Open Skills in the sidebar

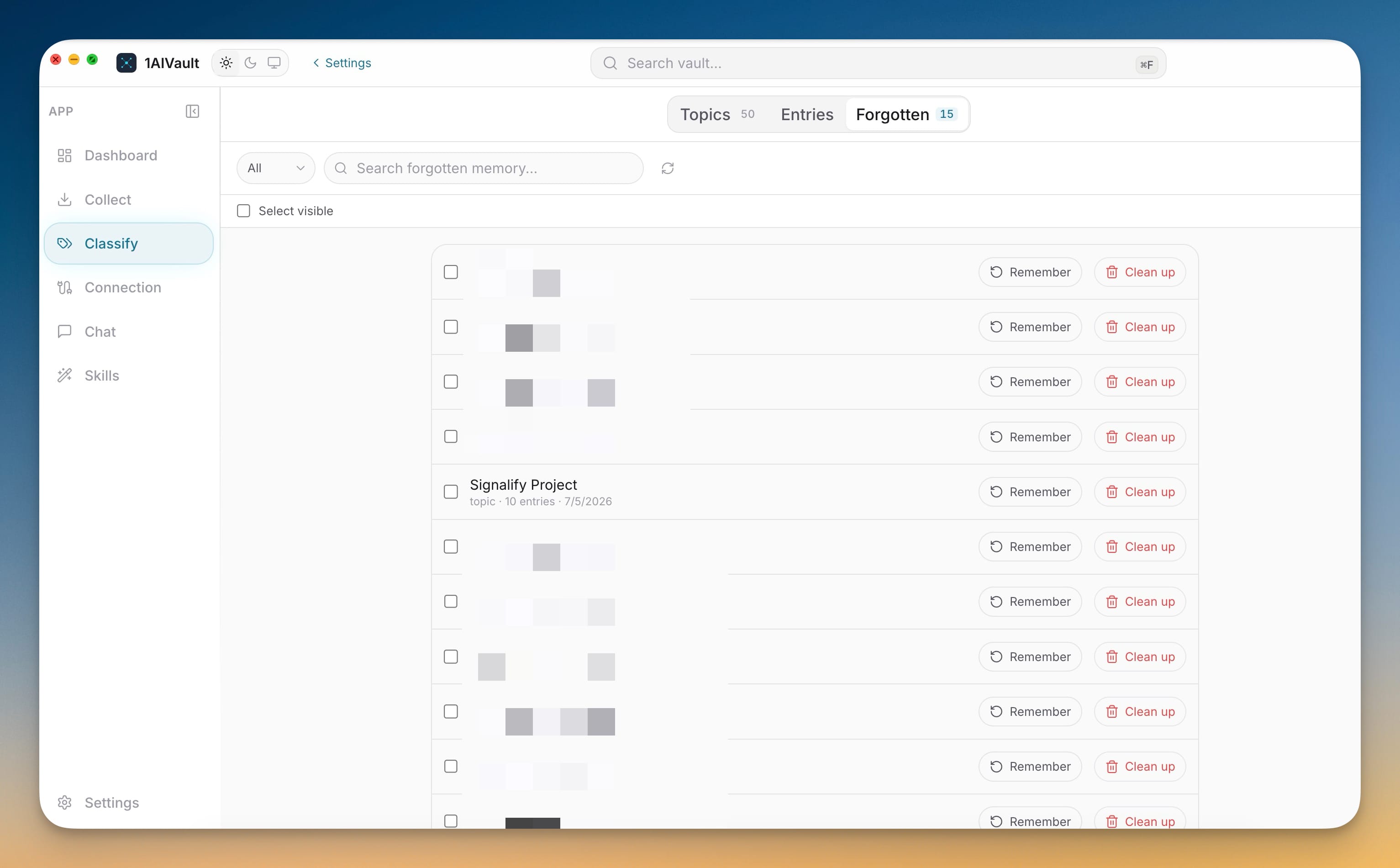pyautogui.click(x=128, y=376)
